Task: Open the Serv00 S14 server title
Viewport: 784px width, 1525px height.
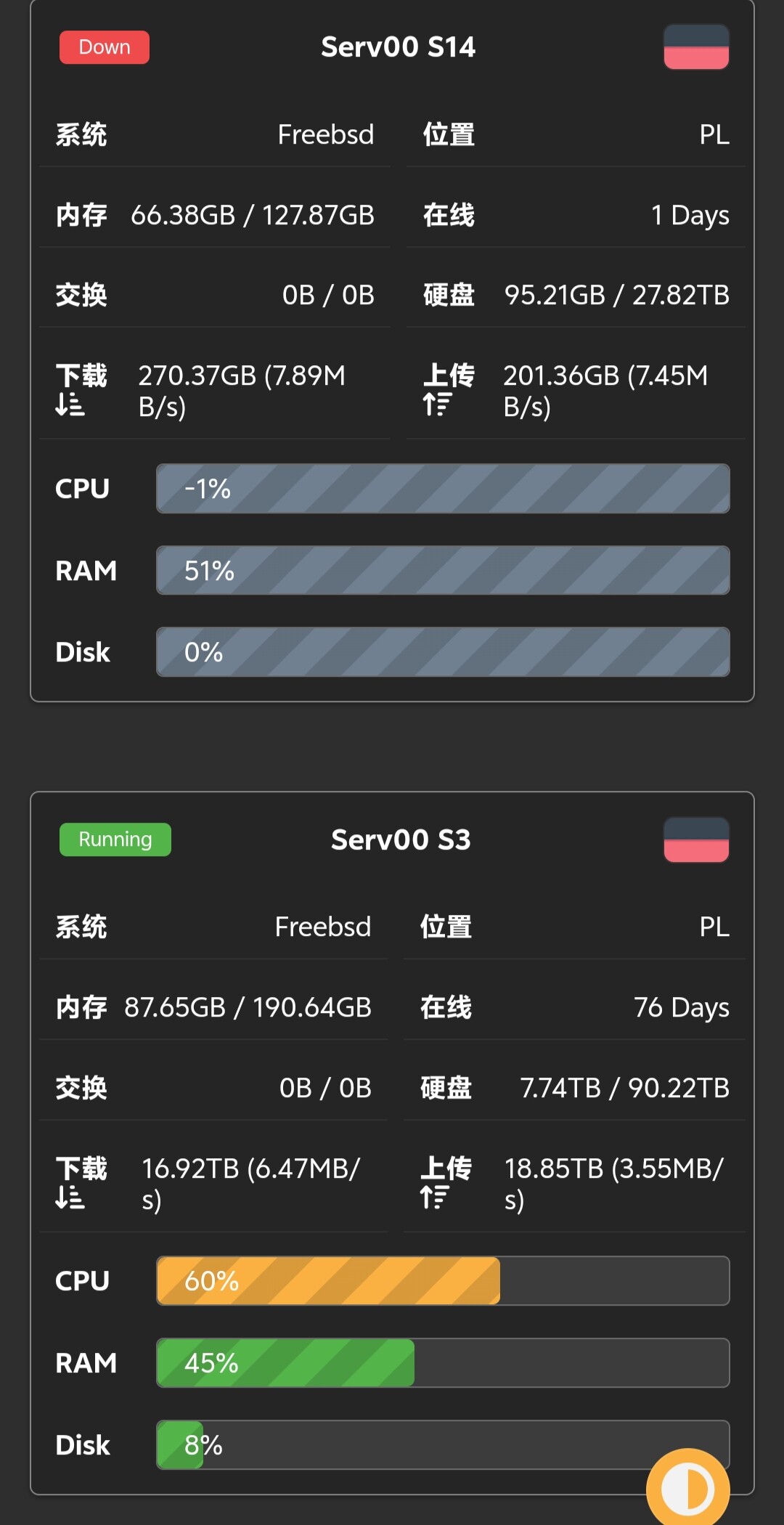Action: pyautogui.click(x=398, y=47)
